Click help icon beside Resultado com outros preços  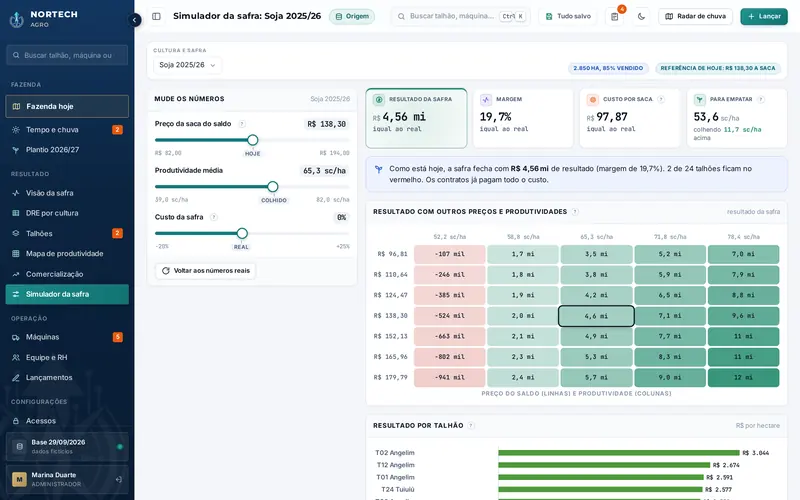click(x=575, y=212)
